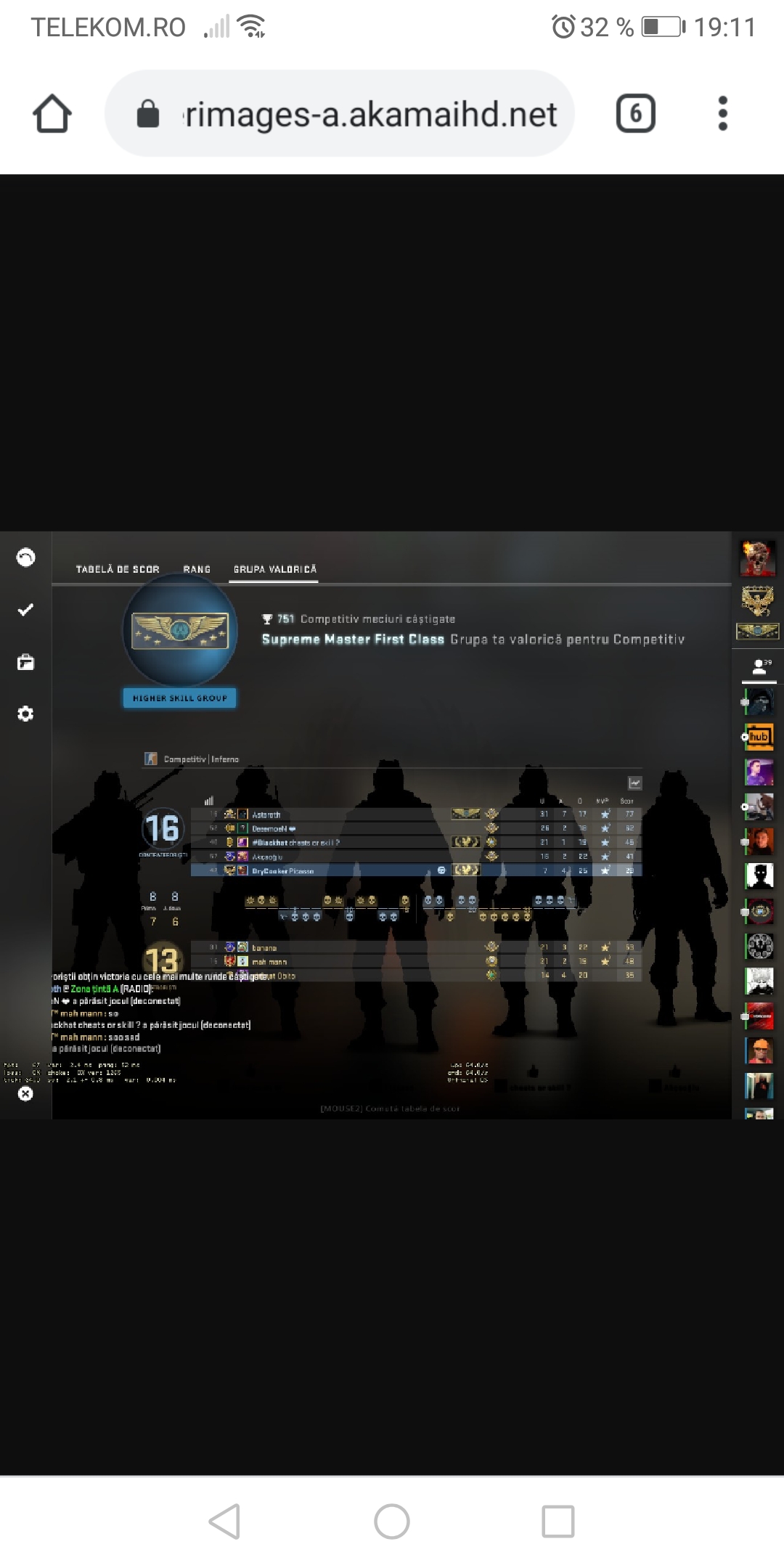Click the checkmark sidebar icon
The height and width of the screenshot is (1568, 784).
(x=25, y=610)
